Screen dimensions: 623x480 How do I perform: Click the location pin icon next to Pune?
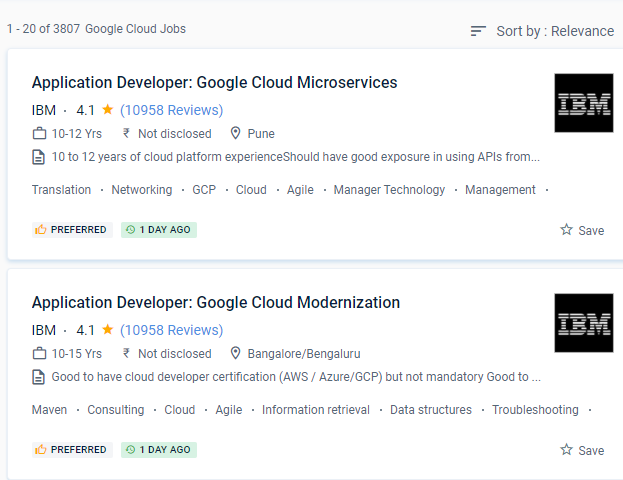click(236, 133)
